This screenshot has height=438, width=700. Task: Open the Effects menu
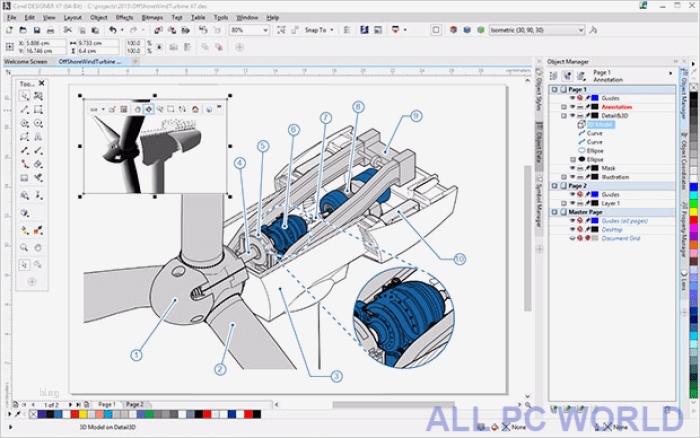[125, 17]
